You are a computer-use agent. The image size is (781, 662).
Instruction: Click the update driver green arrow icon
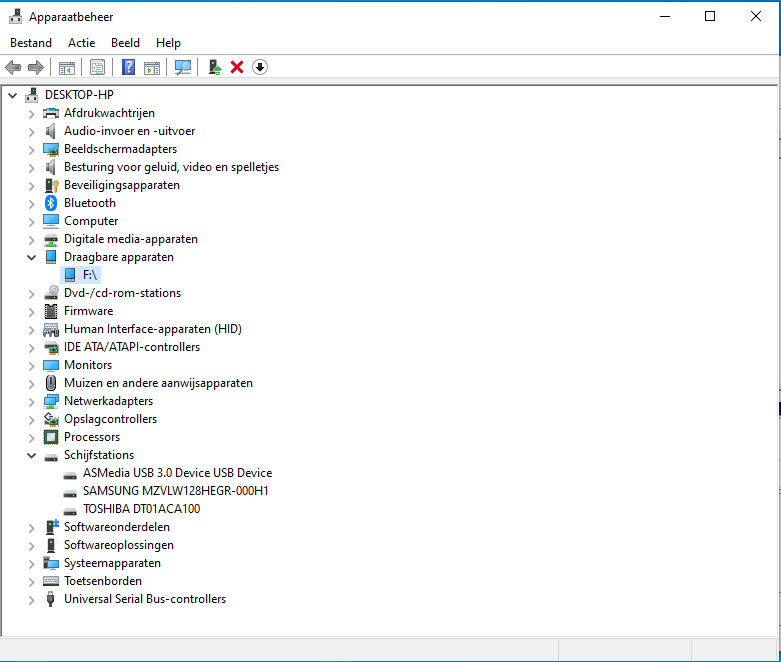click(x=214, y=67)
